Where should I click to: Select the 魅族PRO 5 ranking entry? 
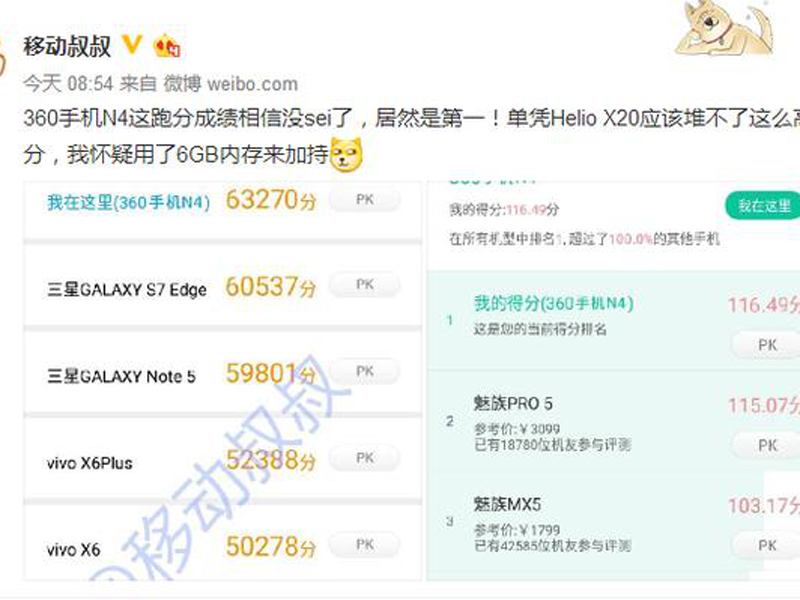tap(613, 421)
